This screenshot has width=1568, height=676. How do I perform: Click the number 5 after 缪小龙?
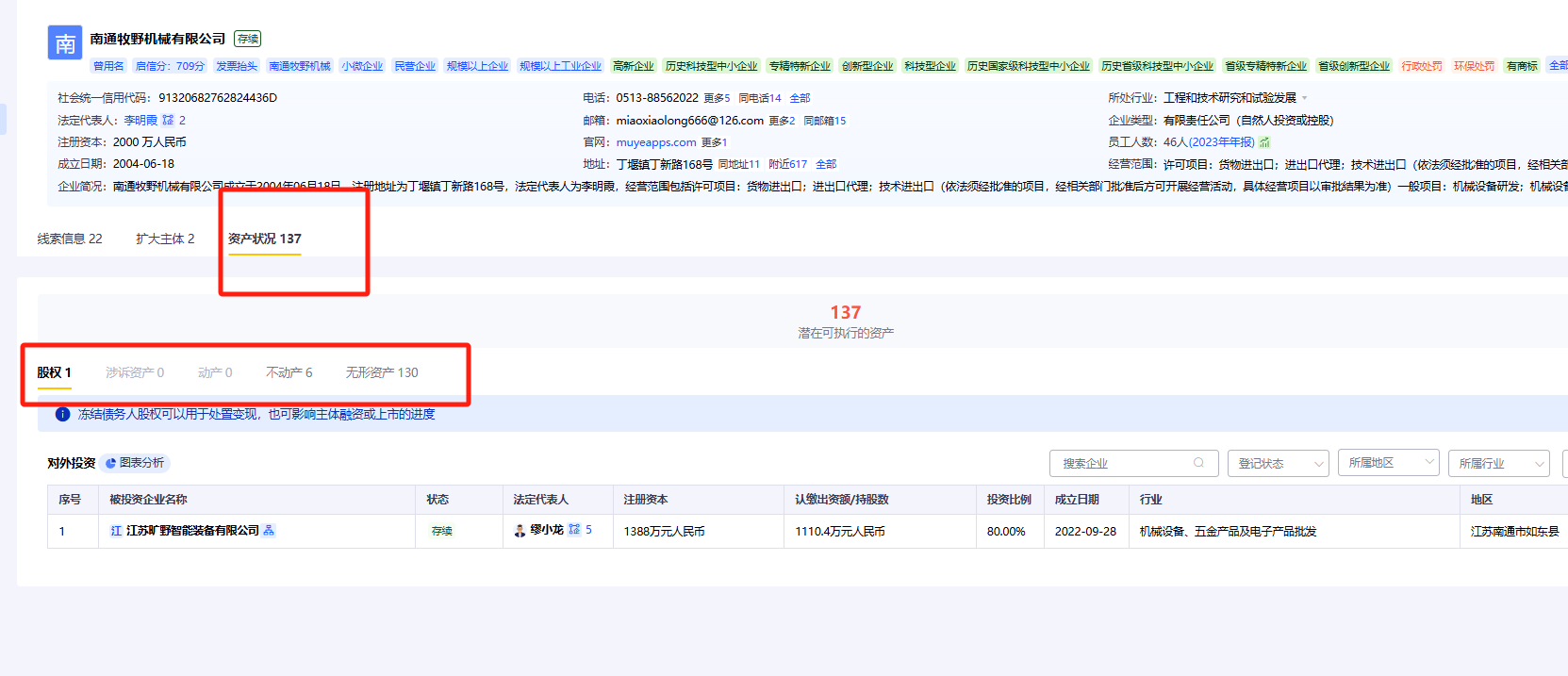coord(588,530)
